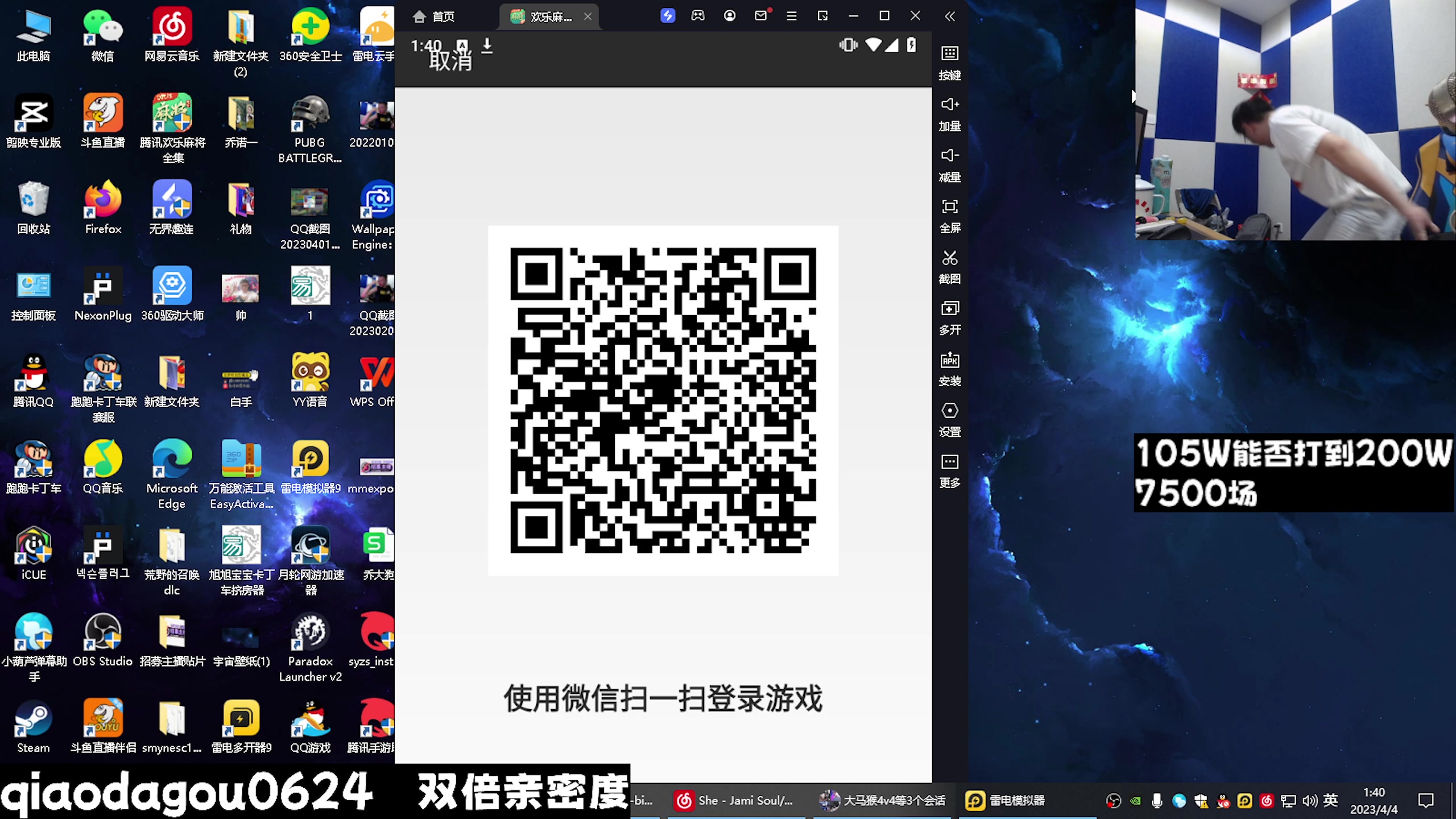Collapse the emulator sidebar with double chevron
This screenshot has height=819, width=1456.
point(950,16)
